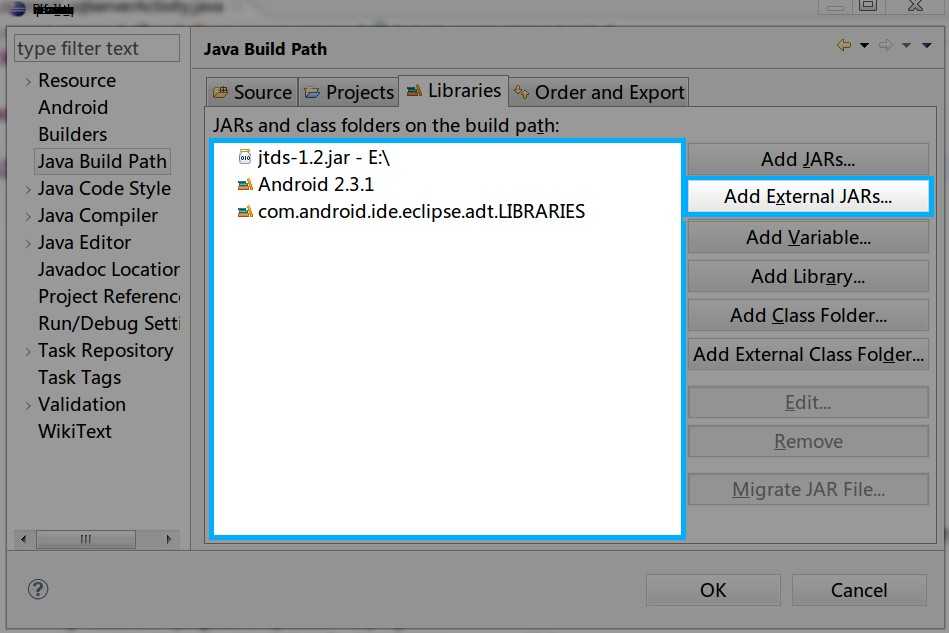Viewport: 949px width, 633px height.
Task: Click the Migrate JAR File... button
Action: click(808, 489)
